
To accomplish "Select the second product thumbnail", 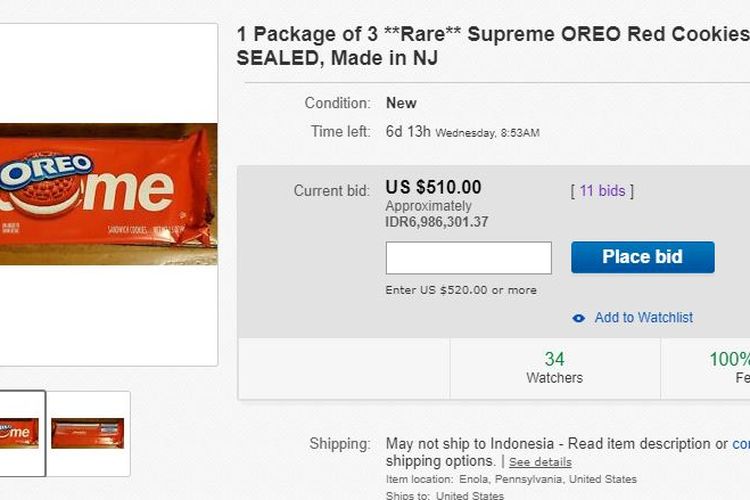I will tap(88, 432).
